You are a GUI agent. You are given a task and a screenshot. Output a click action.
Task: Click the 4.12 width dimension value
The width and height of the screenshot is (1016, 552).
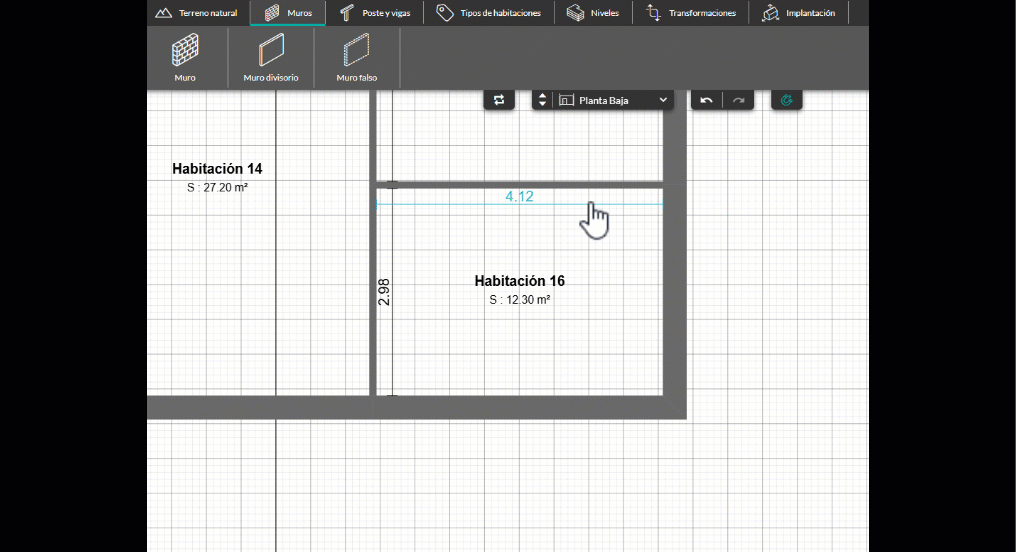point(519,197)
